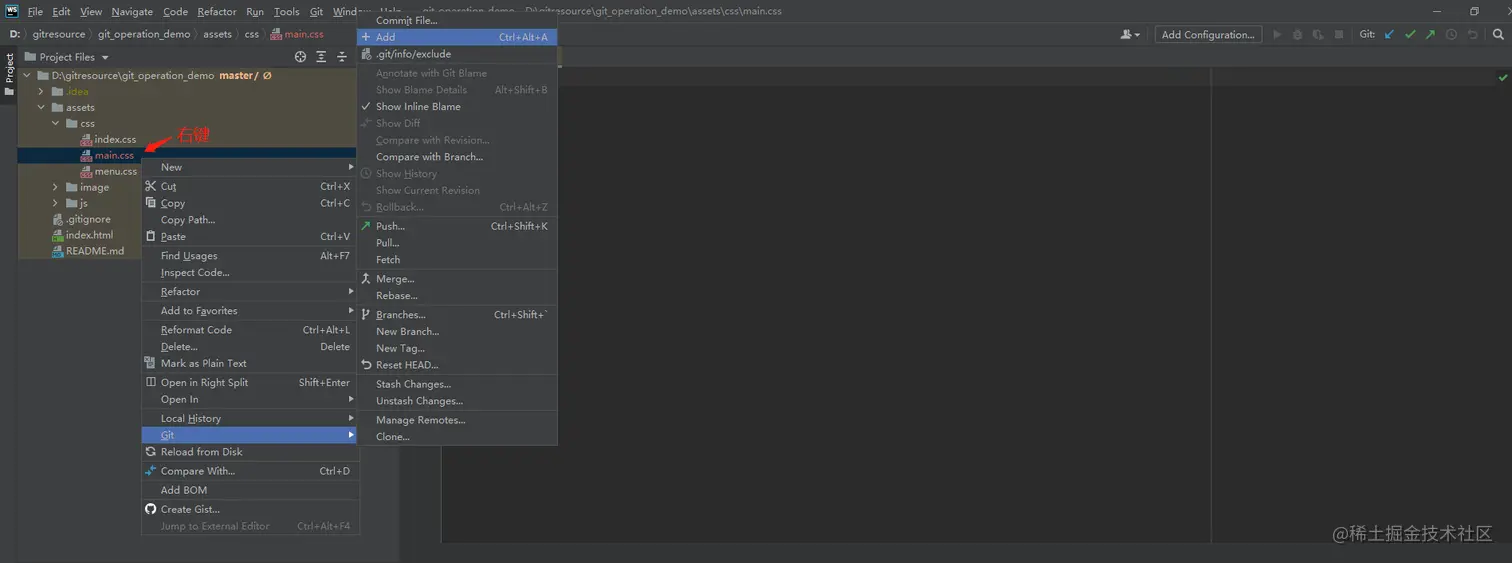Select Reformat Code in context menu
Viewport: 1512px width, 563px height.
pyautogui.click(x=249, y=330)
